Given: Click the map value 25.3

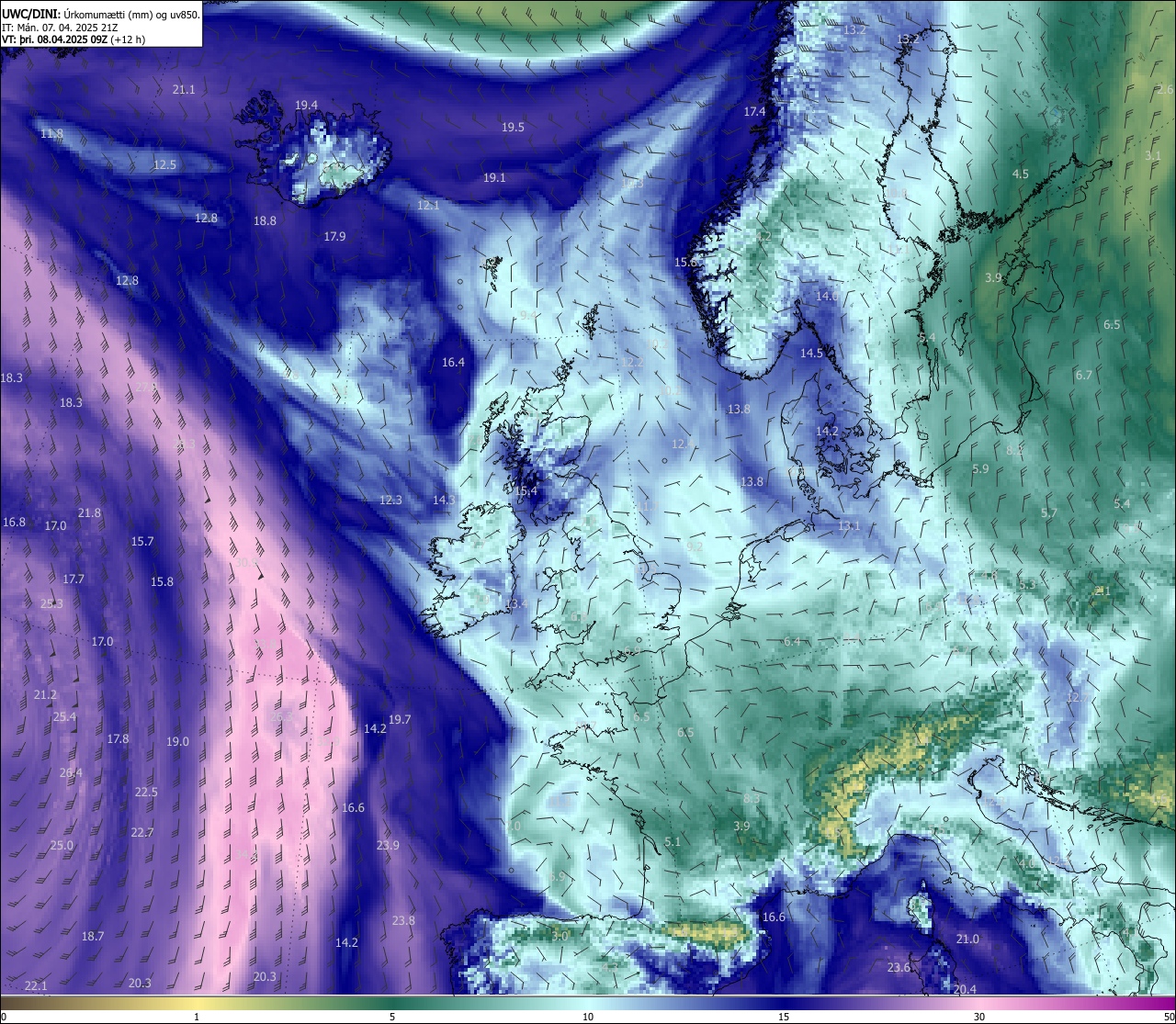Looking at the screenshot, I should 51,604.
